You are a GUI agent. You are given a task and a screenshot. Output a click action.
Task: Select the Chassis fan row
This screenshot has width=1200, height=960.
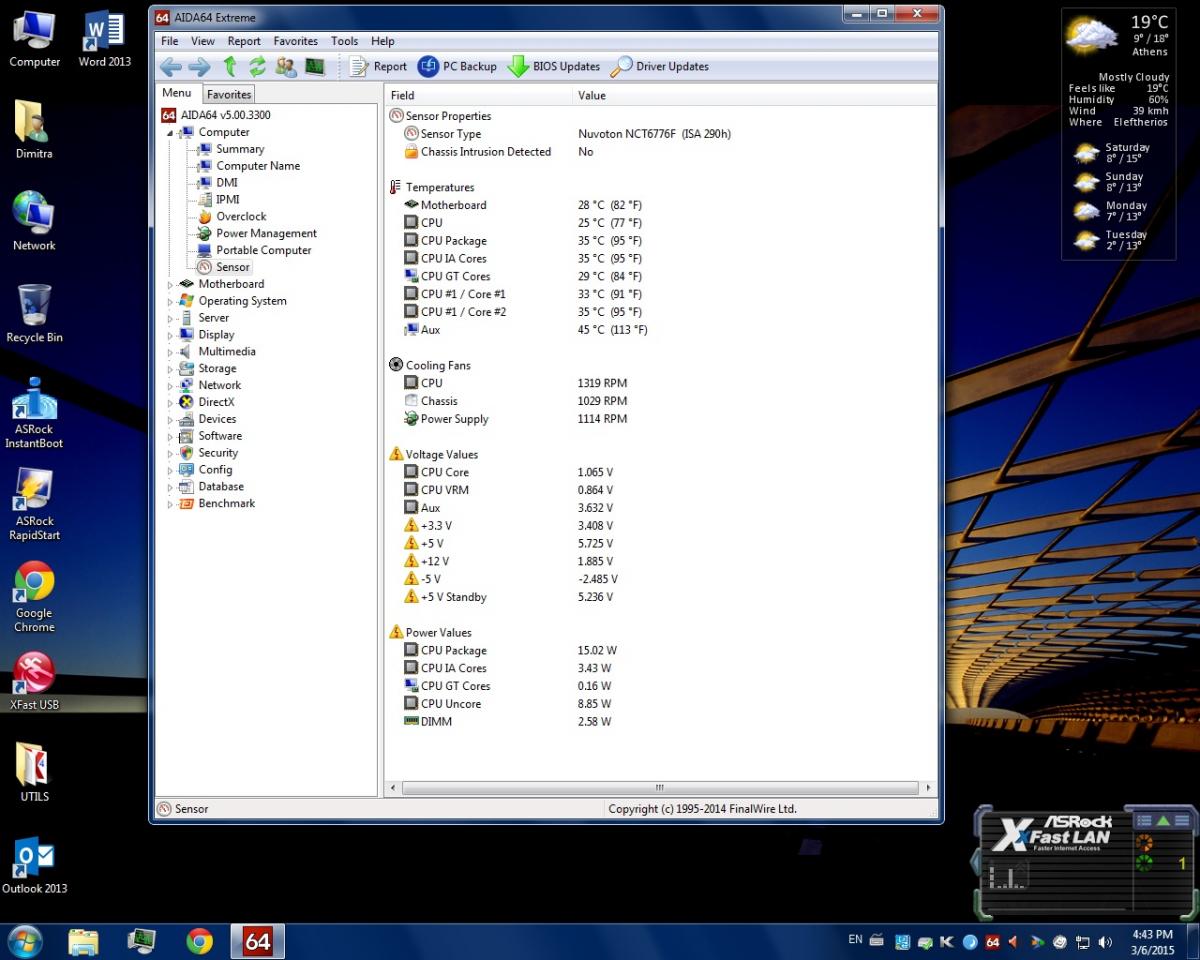coord(660,401)
